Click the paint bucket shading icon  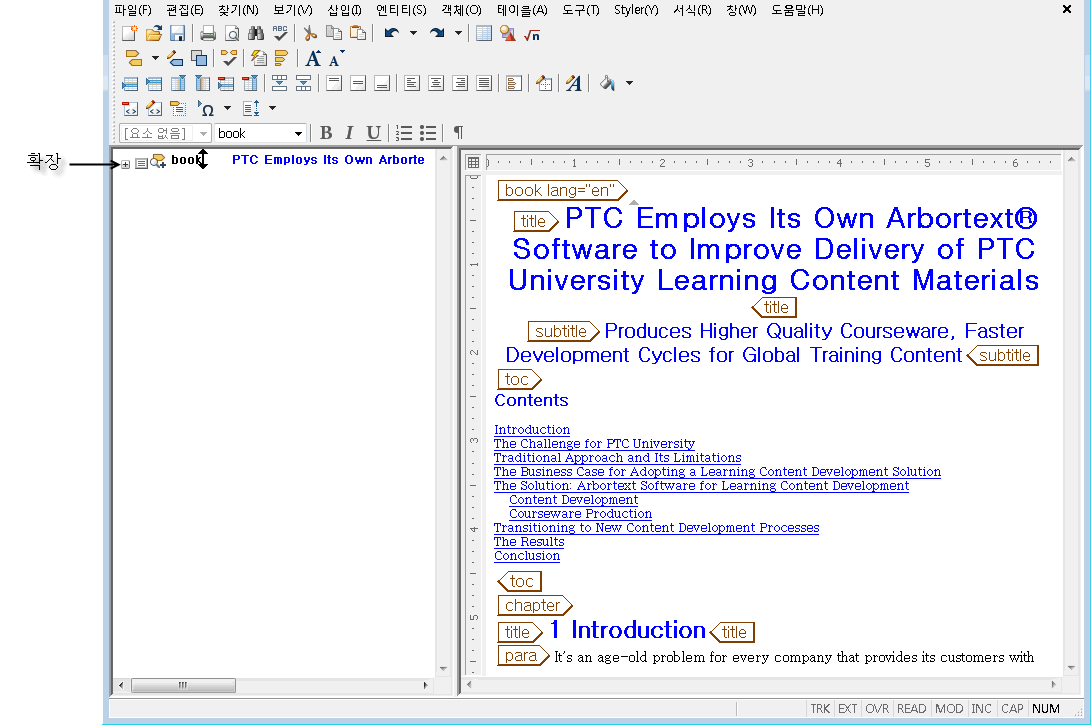click(x=607, y=83)
